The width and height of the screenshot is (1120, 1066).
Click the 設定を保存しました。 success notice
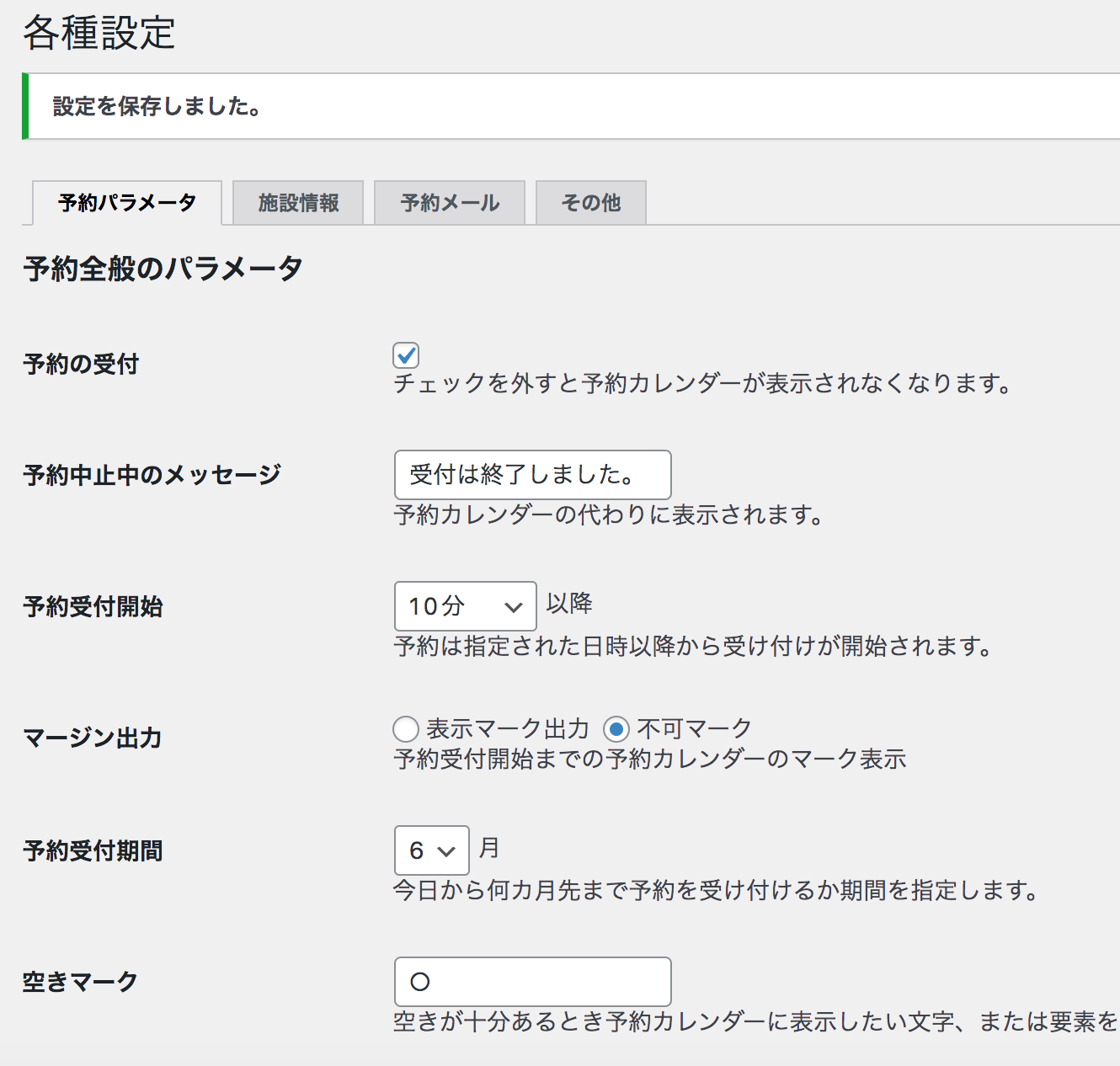[x=157, y=106]
